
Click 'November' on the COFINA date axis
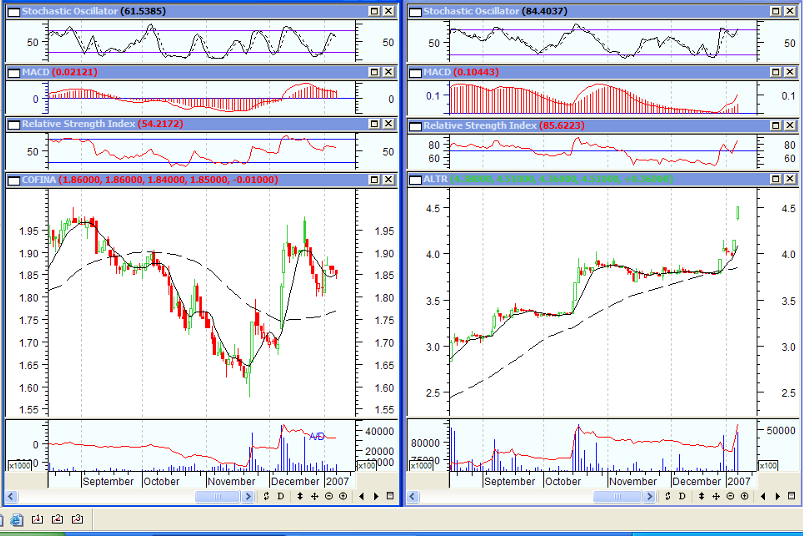pyautogui.click(x=231, y=481)
